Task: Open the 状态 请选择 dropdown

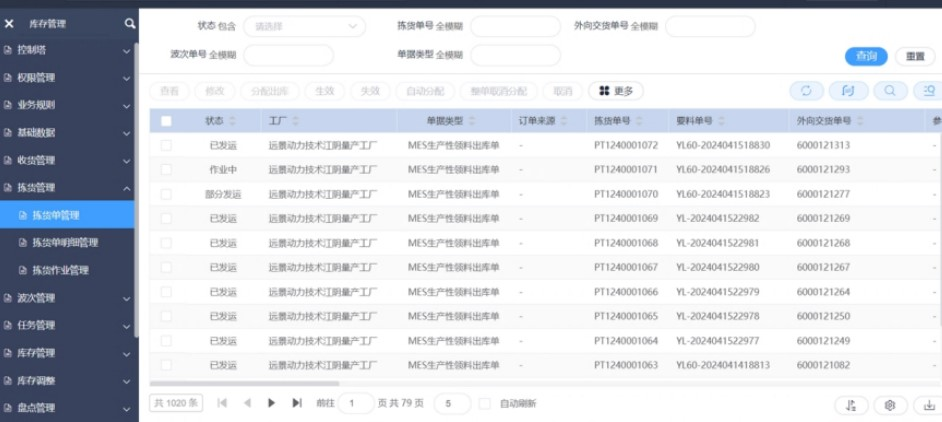Action: click(x=303, y=27)
